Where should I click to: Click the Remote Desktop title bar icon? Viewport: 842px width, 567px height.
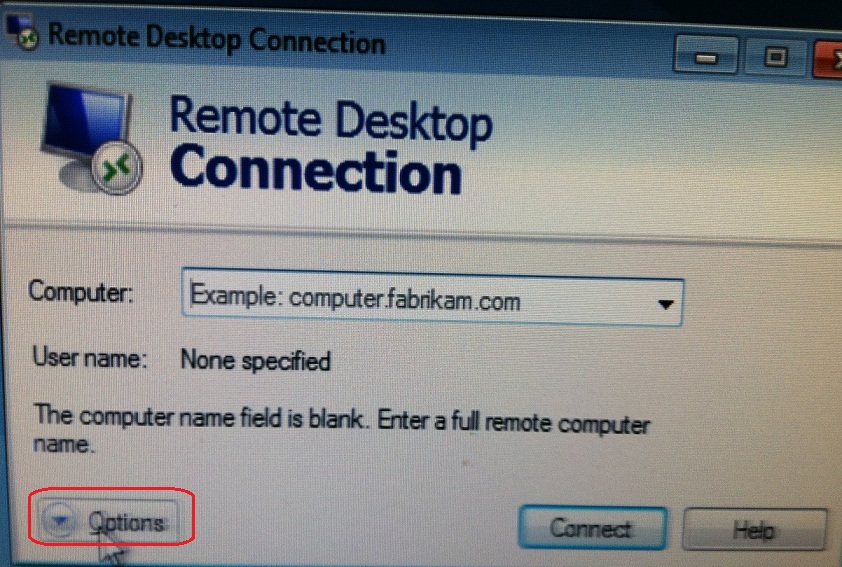pyautogui.click(x=22, y=32)
